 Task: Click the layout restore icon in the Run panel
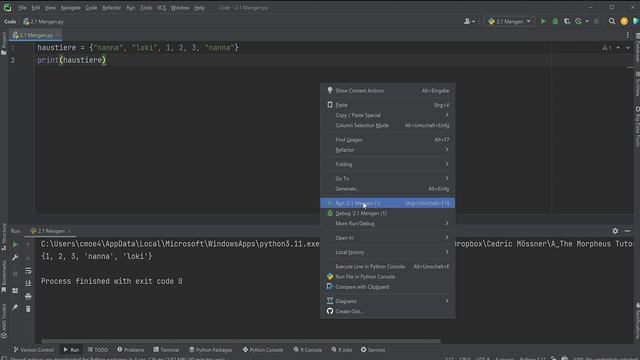pos(15,291)
